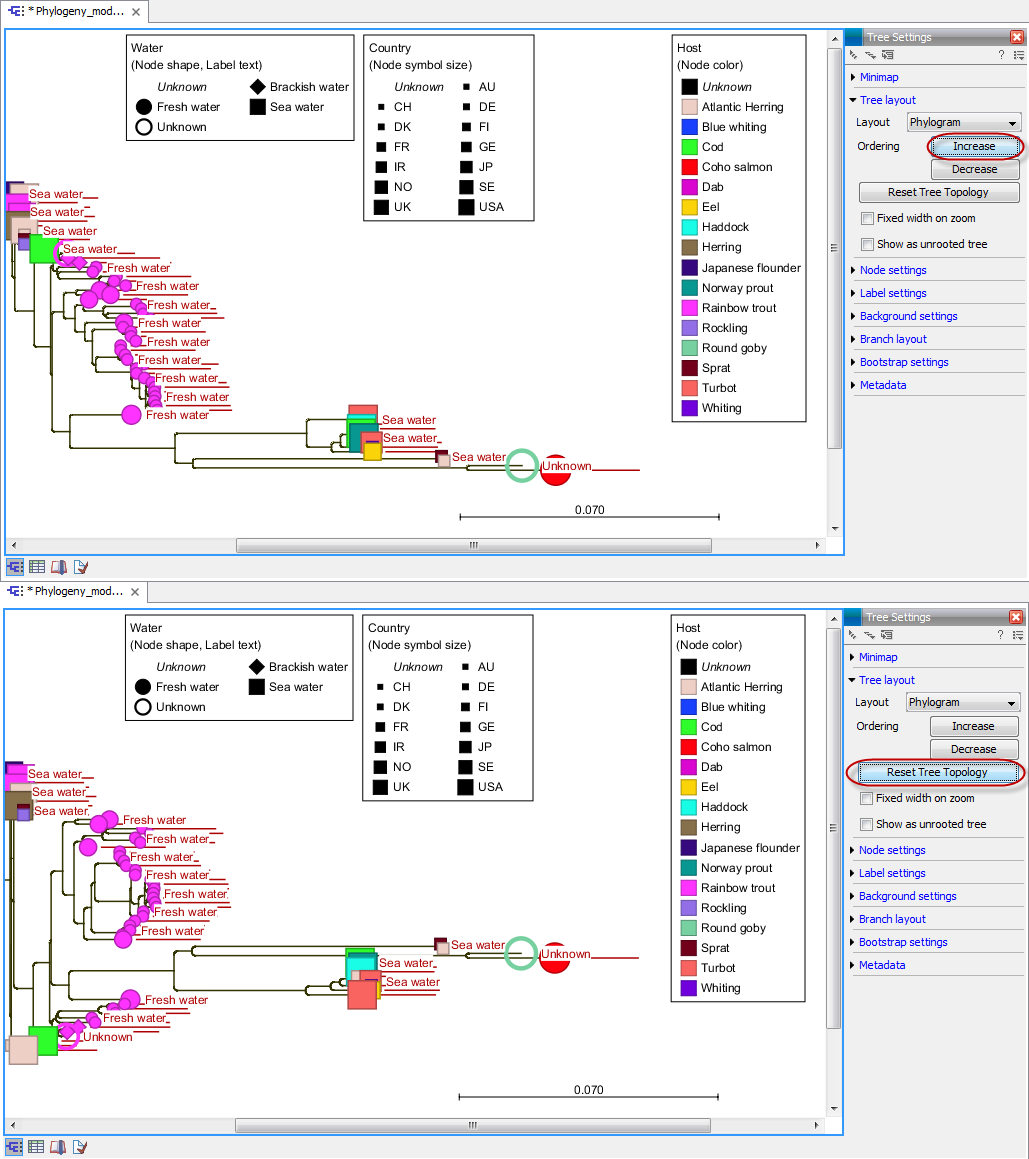Click the collapse arrows icon in Tree Settings toolbar
The image size is (1029, 1159).
coord(869,55)
